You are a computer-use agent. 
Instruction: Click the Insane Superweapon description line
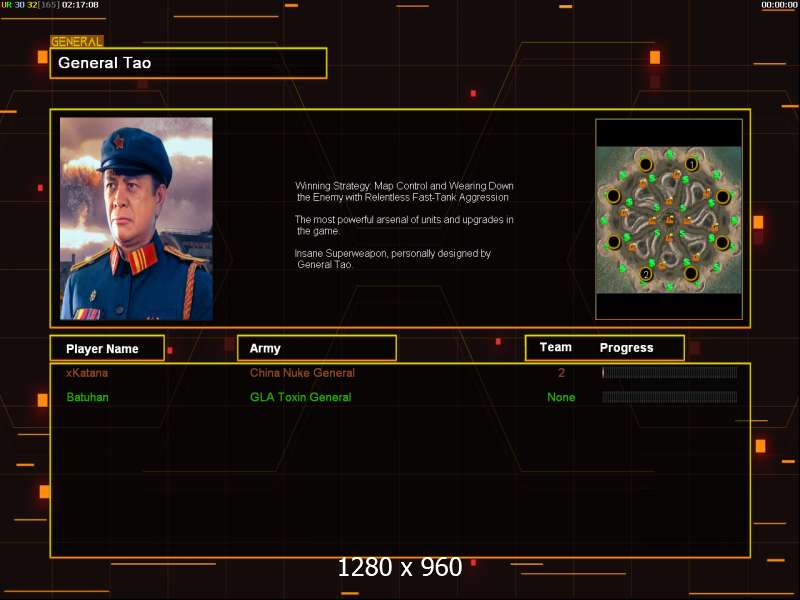(x=393, y=259)
